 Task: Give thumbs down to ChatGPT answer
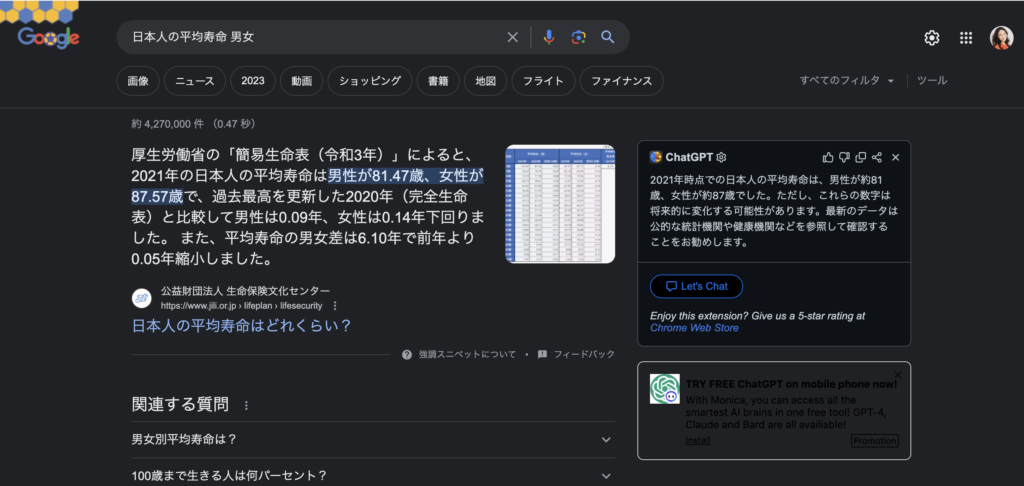[844, 157]
